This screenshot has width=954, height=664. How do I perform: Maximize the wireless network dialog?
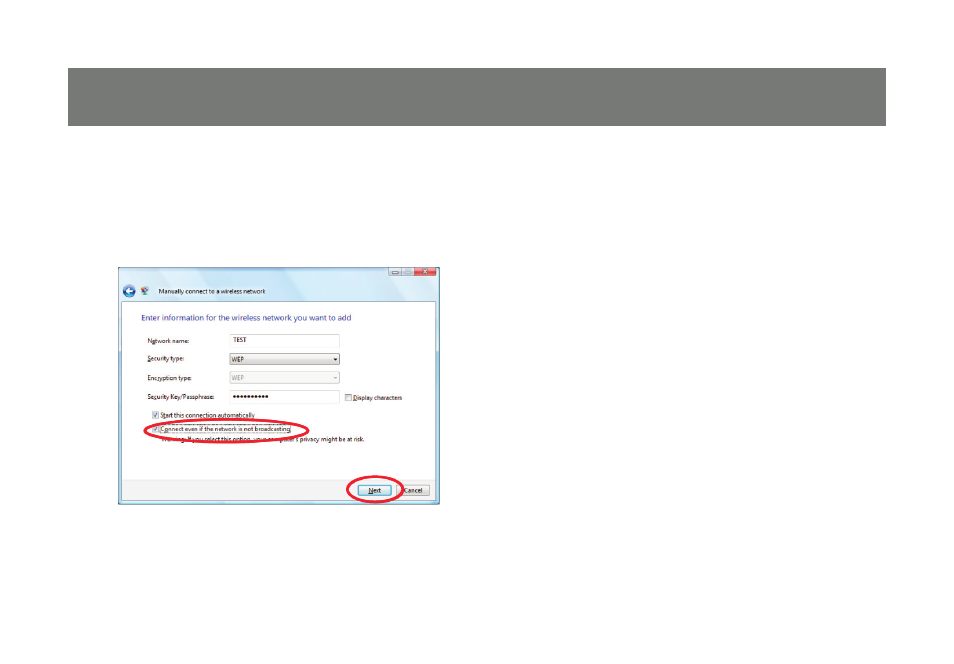[x=408, y=272]
